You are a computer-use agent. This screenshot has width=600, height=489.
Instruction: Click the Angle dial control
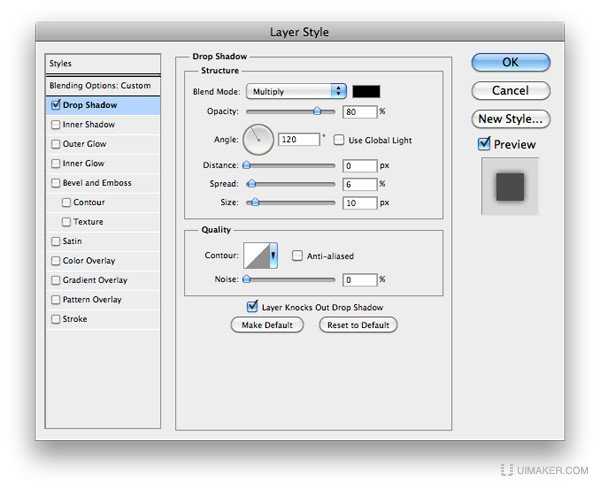[x=258, y=140]
